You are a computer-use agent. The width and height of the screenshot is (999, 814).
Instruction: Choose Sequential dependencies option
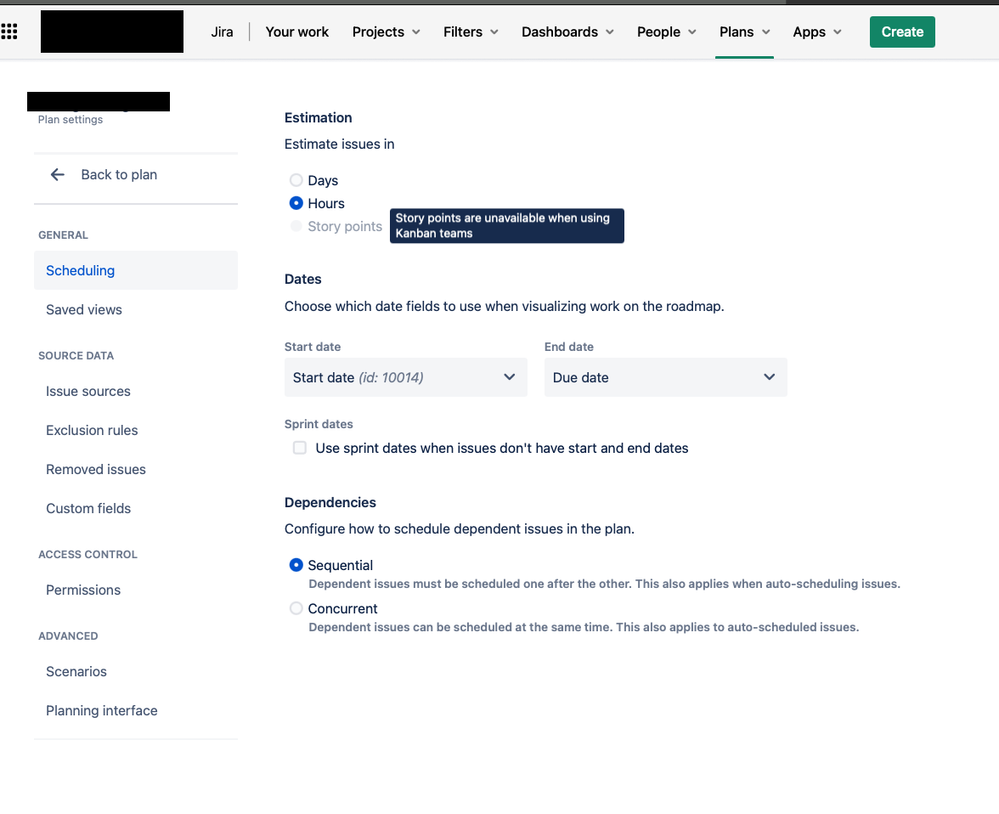click(296, 565)
